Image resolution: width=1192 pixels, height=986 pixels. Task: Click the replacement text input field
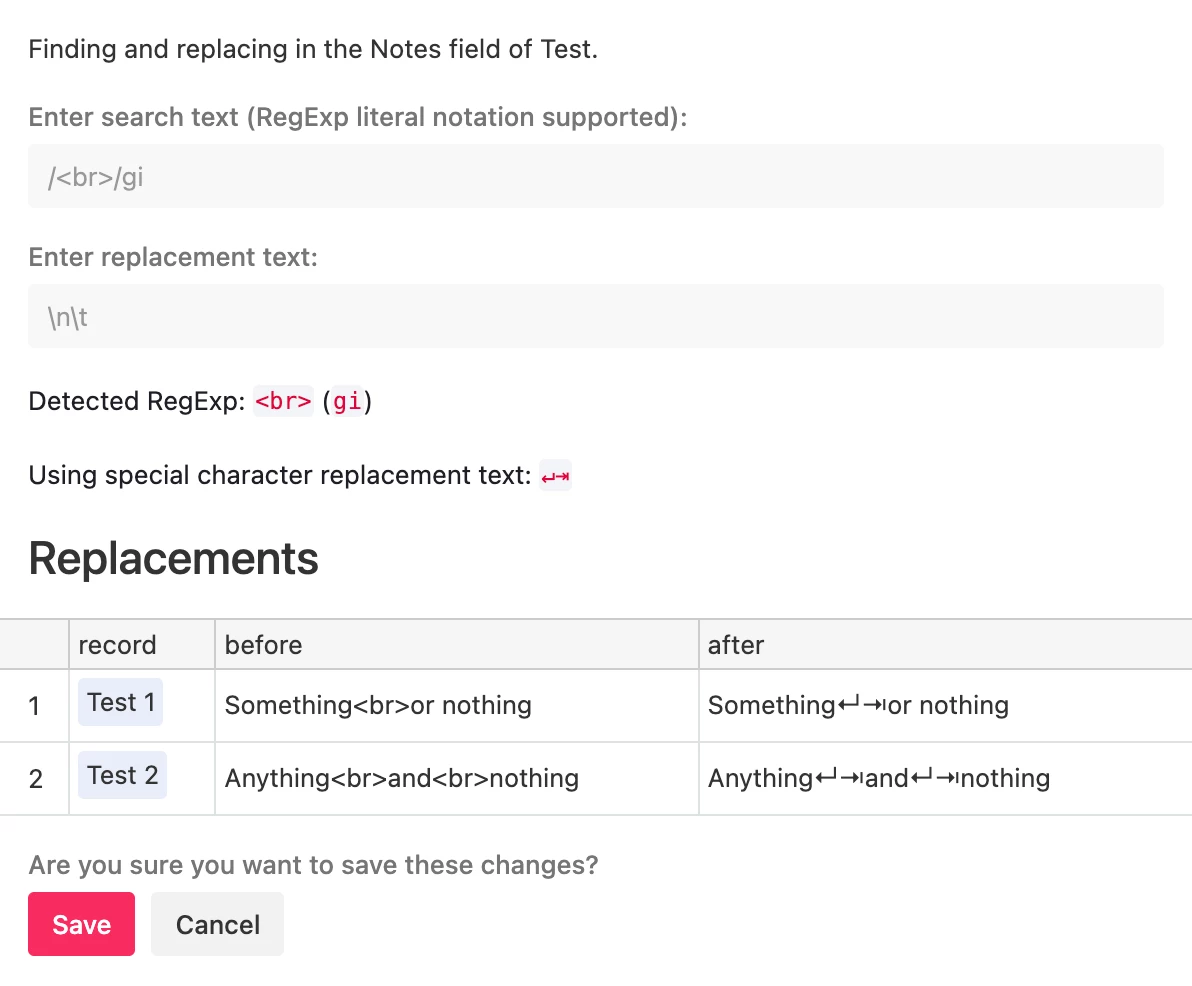595,317
